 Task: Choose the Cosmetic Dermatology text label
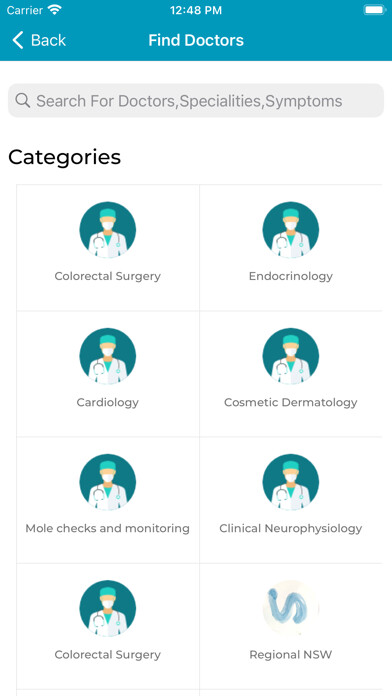click(x=291, y=402)
